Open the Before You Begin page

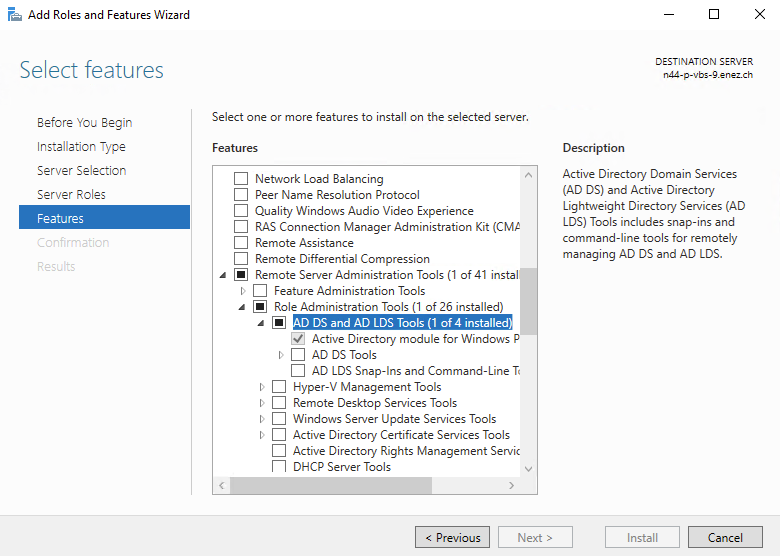pyautogui.click(x=84, y=122)
